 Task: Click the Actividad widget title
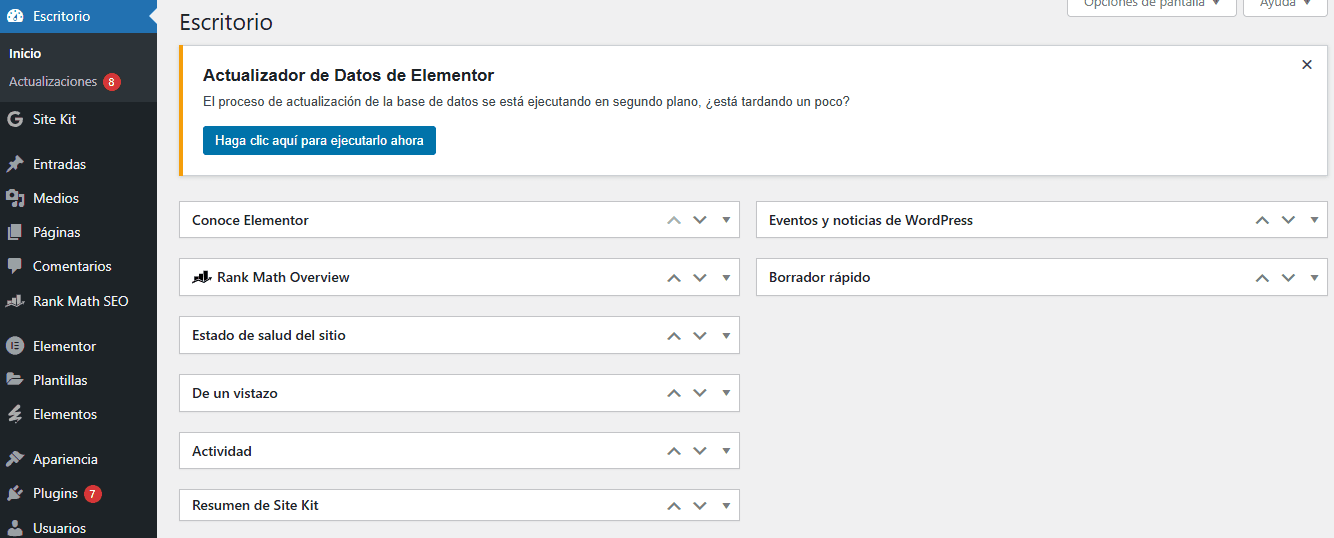pyautogui.click(x=222, y=452)
